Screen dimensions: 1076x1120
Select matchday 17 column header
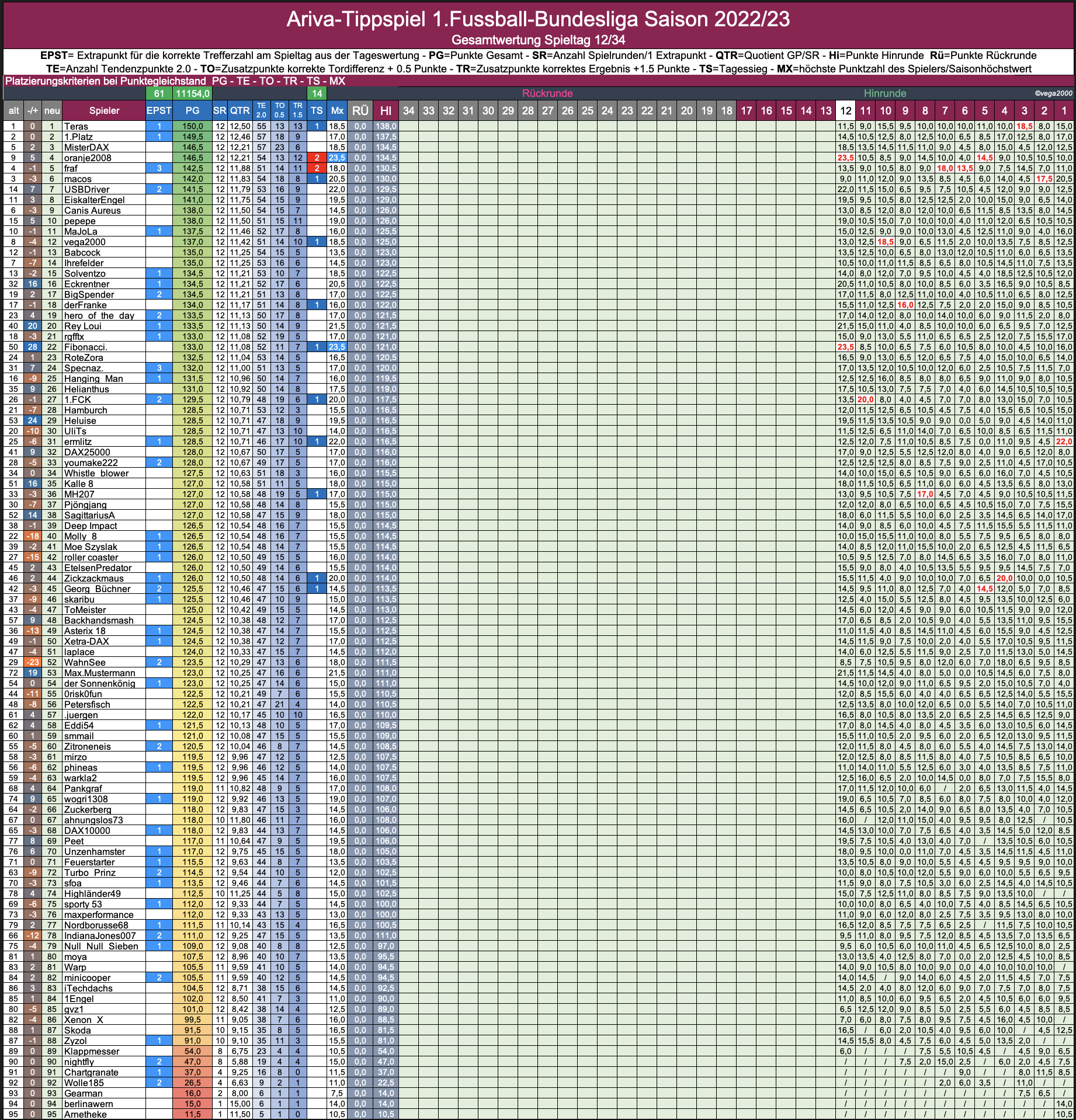(x=747, y=110)
